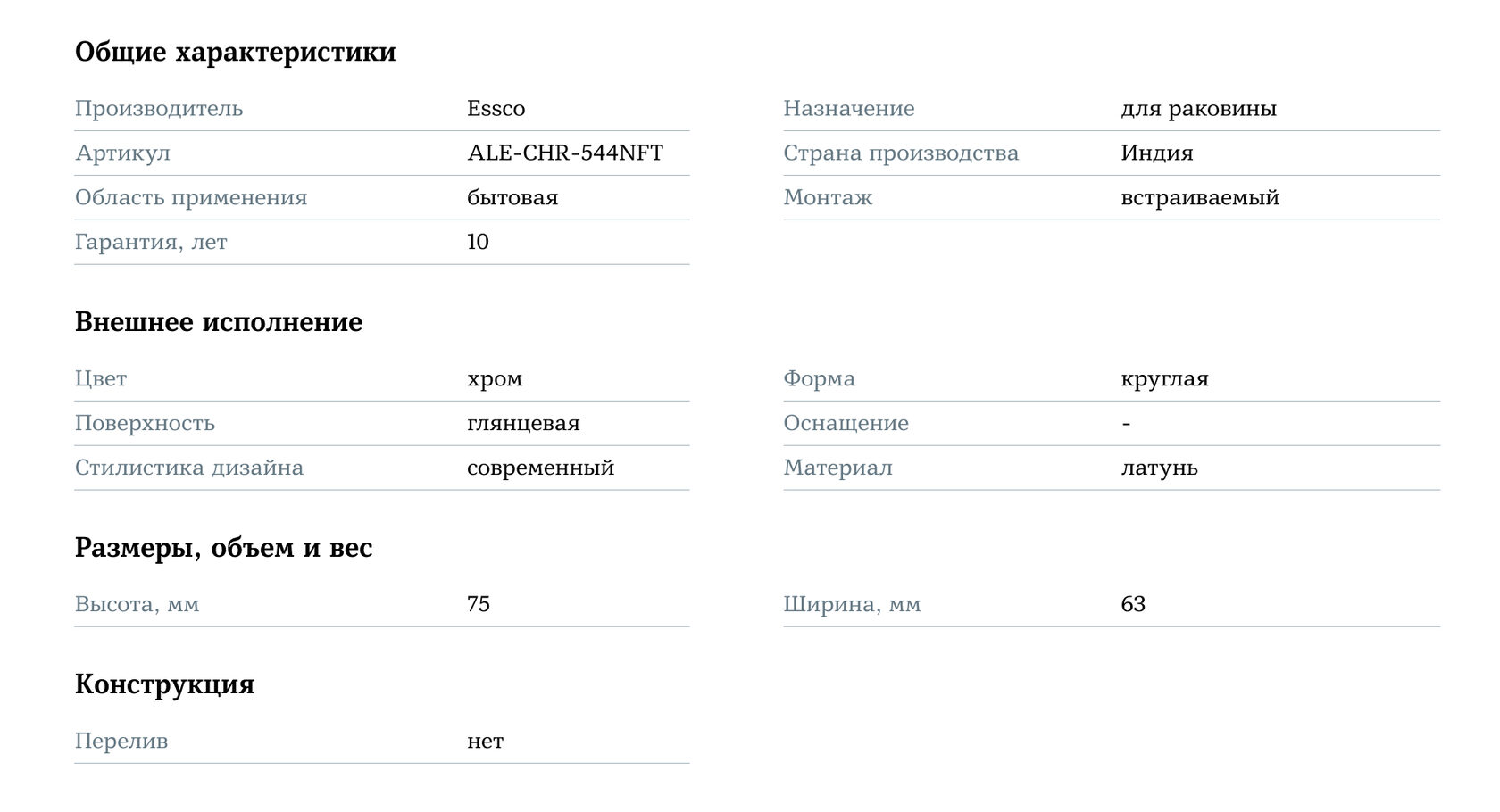Click the shape value "круглая"
The width and height of the screenshot is (1500, 812).
(1164, 379)
